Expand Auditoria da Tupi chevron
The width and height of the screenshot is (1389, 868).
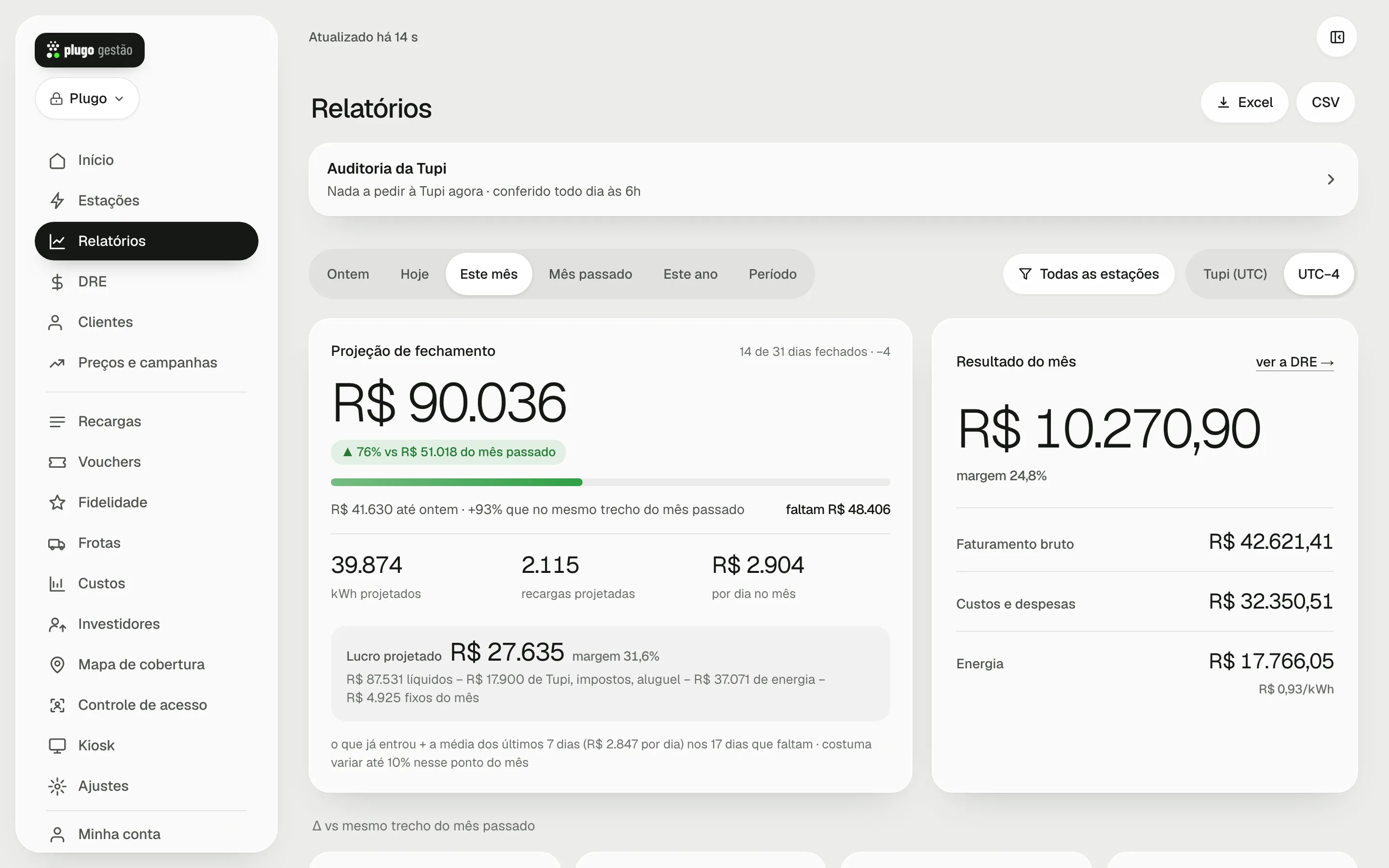[1331, 180]
